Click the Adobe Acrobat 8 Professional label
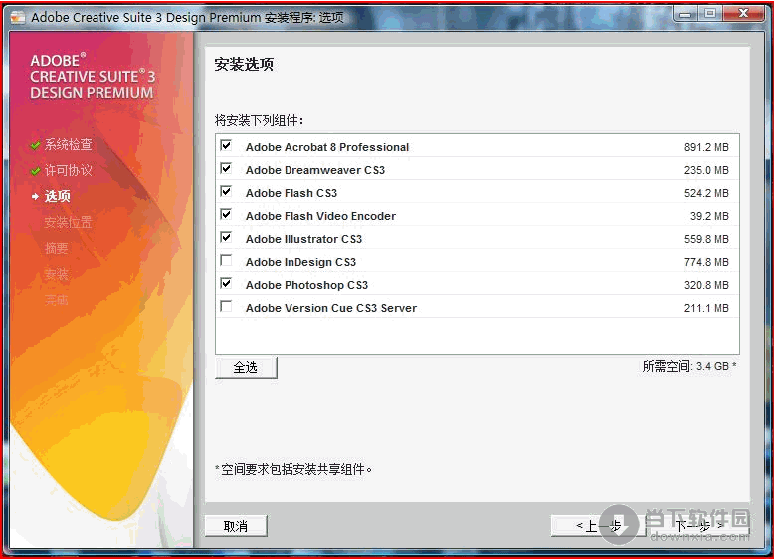This screenshot has width=774, height=559. click(327, 147)
